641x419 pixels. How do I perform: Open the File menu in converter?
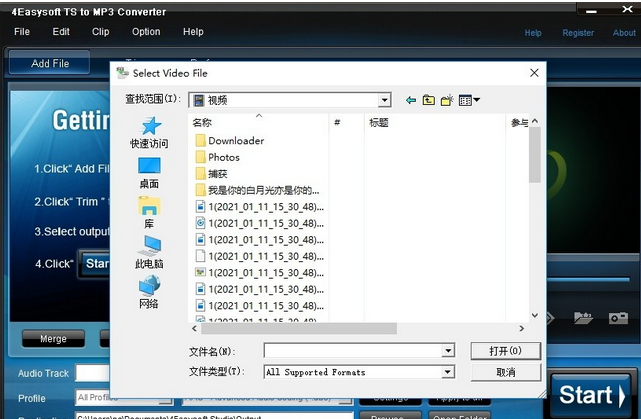22,32
